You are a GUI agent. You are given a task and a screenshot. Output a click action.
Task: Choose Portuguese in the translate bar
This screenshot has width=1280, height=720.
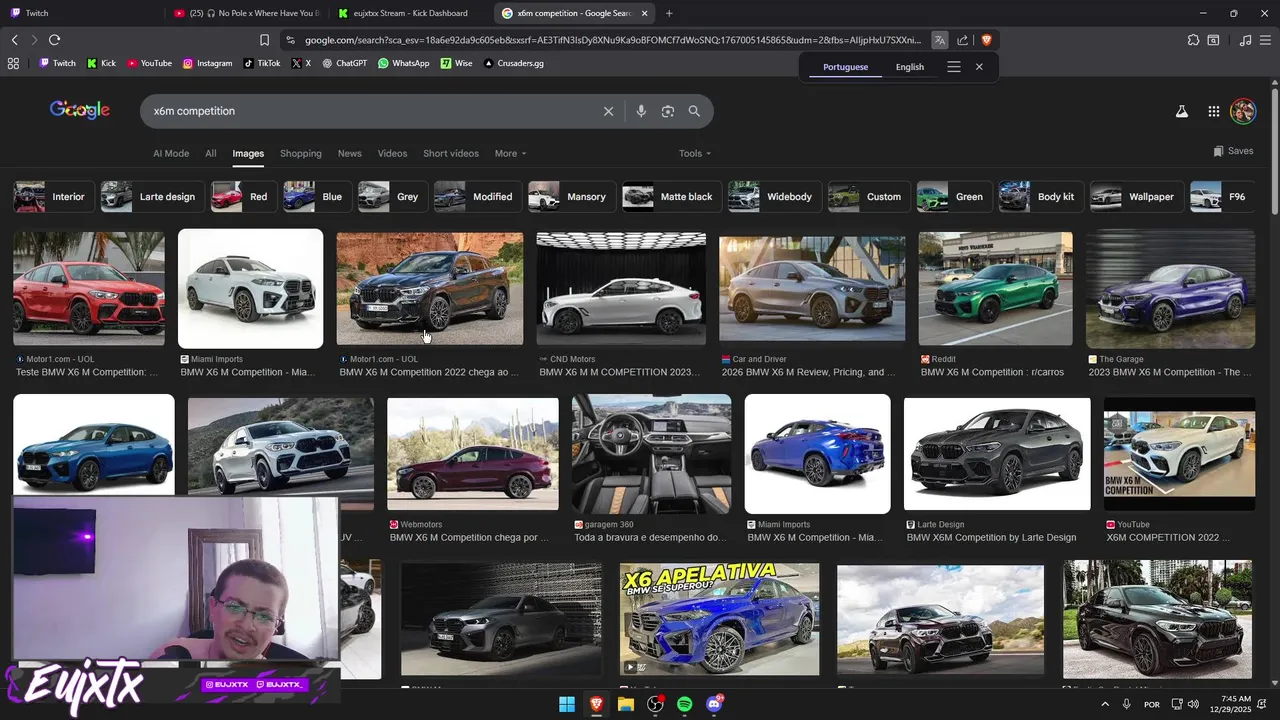coord(846,67)
